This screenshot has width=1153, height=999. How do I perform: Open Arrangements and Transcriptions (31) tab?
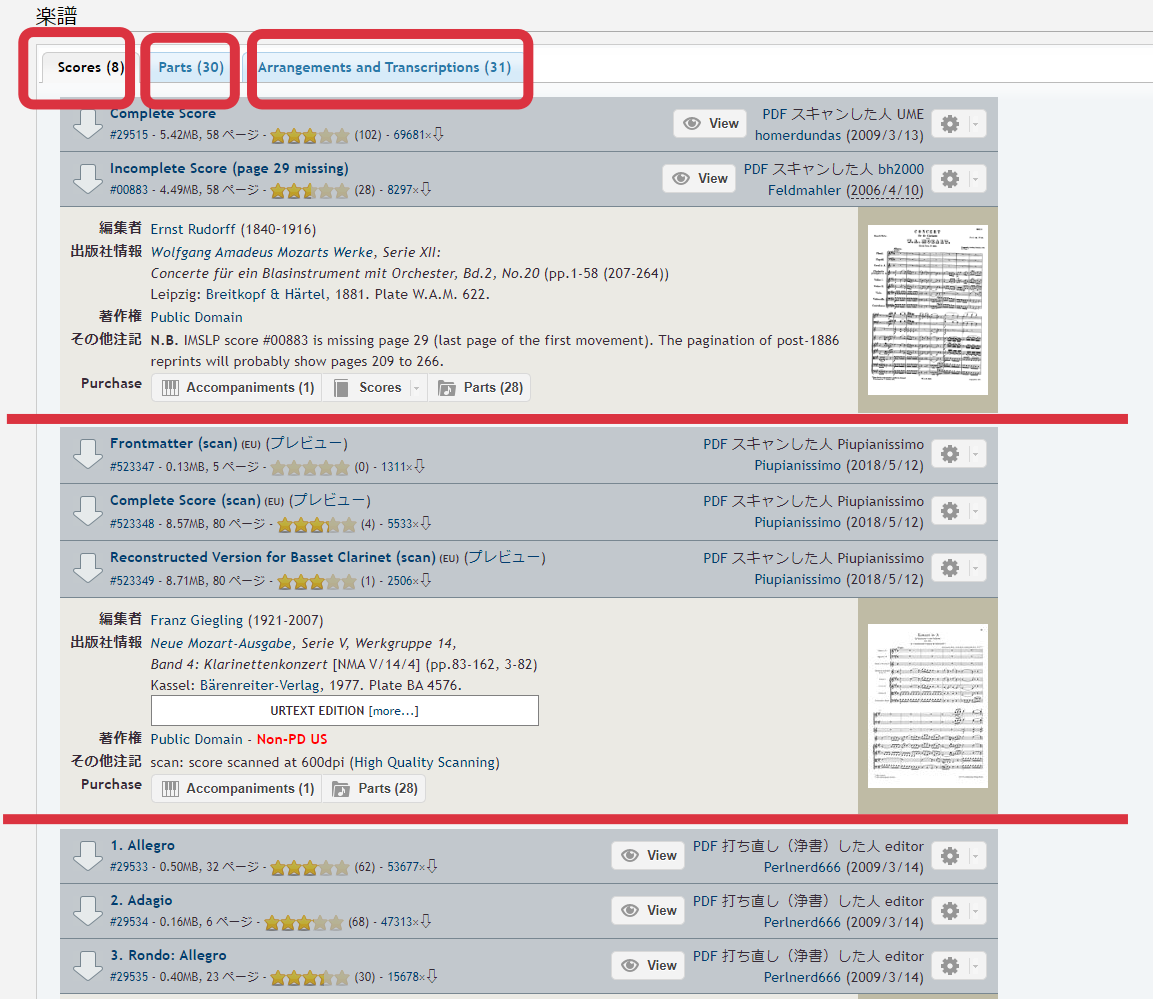(384, 68)
